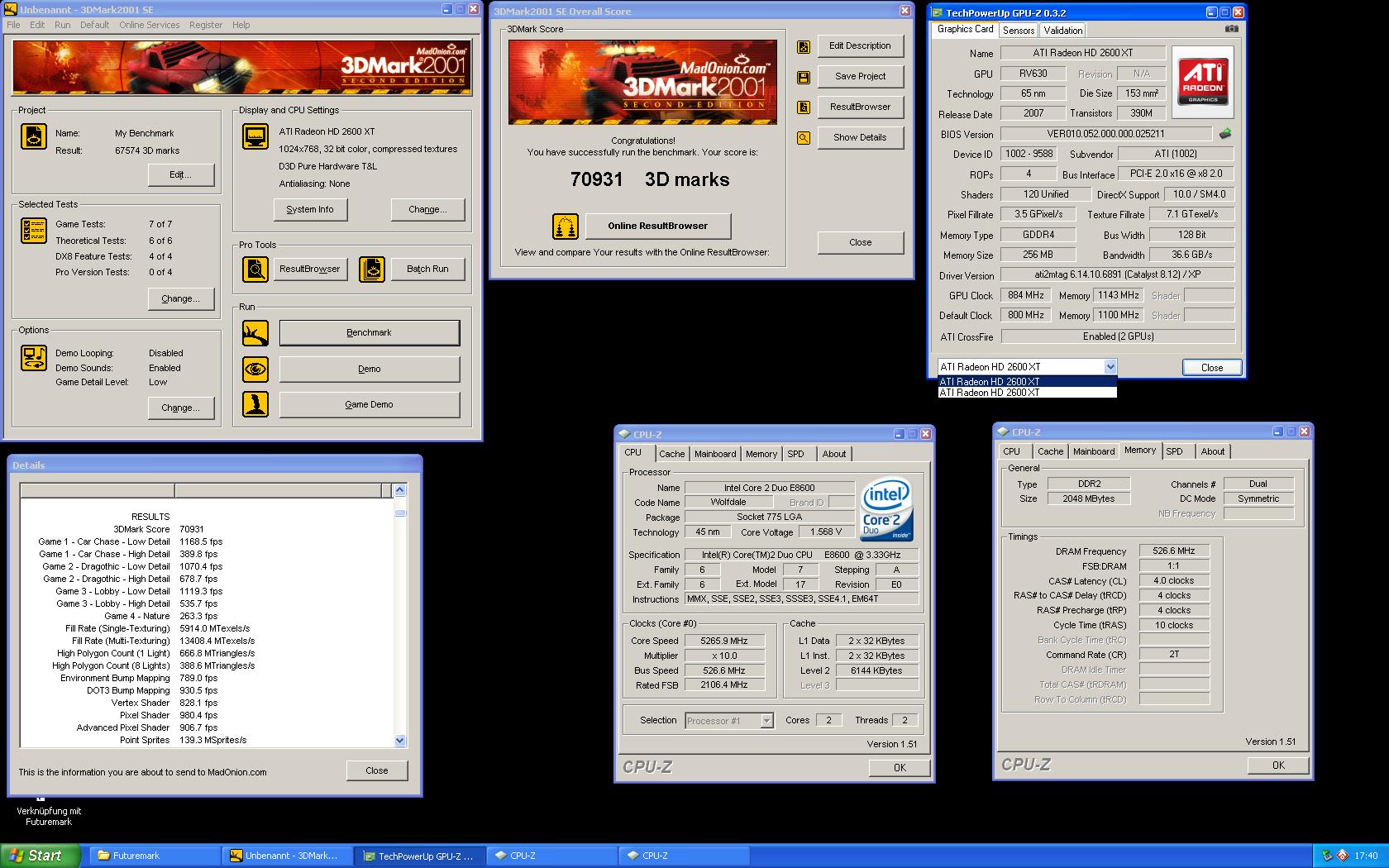Switch to TechPowerUp GPU-Z taskbar item
This screenshot has height=868, width=1389.
[x=420, y=856]
